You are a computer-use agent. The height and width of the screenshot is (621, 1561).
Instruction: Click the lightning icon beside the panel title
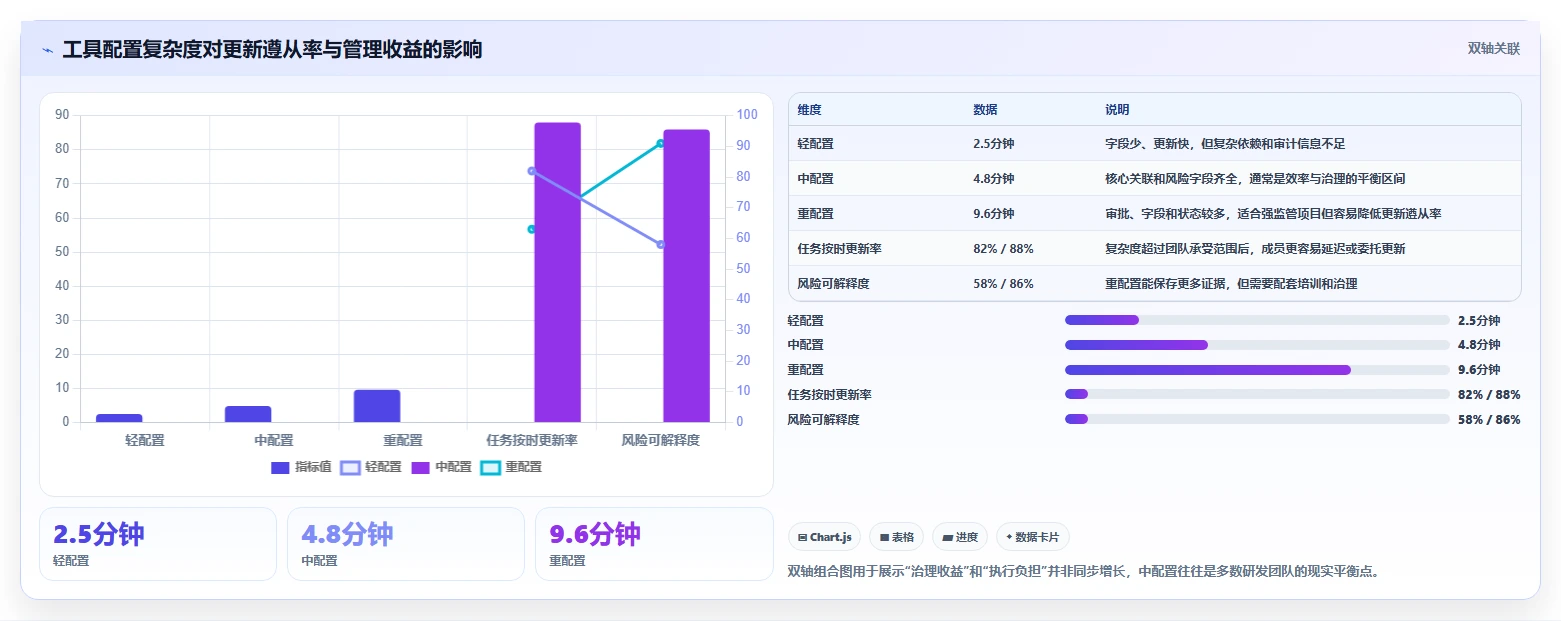(48, 50)
